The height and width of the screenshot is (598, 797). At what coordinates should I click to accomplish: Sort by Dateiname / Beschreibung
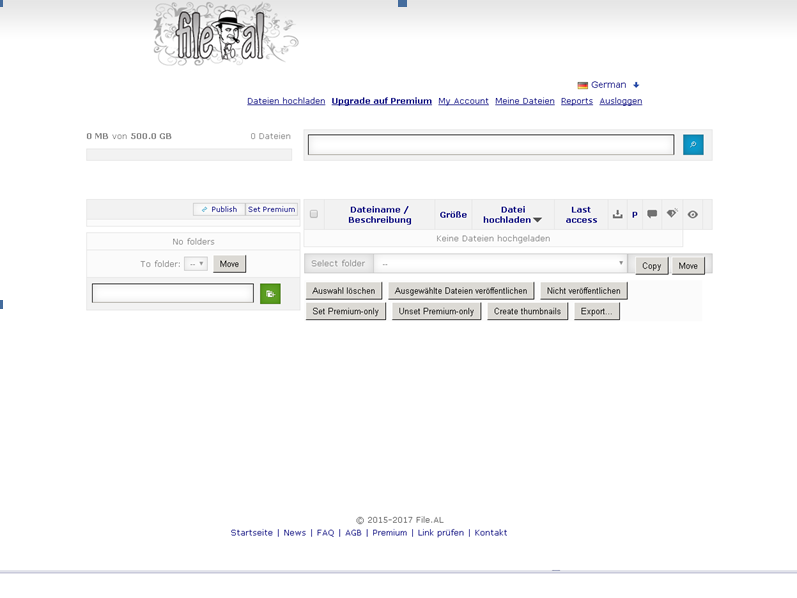[380, 215]
